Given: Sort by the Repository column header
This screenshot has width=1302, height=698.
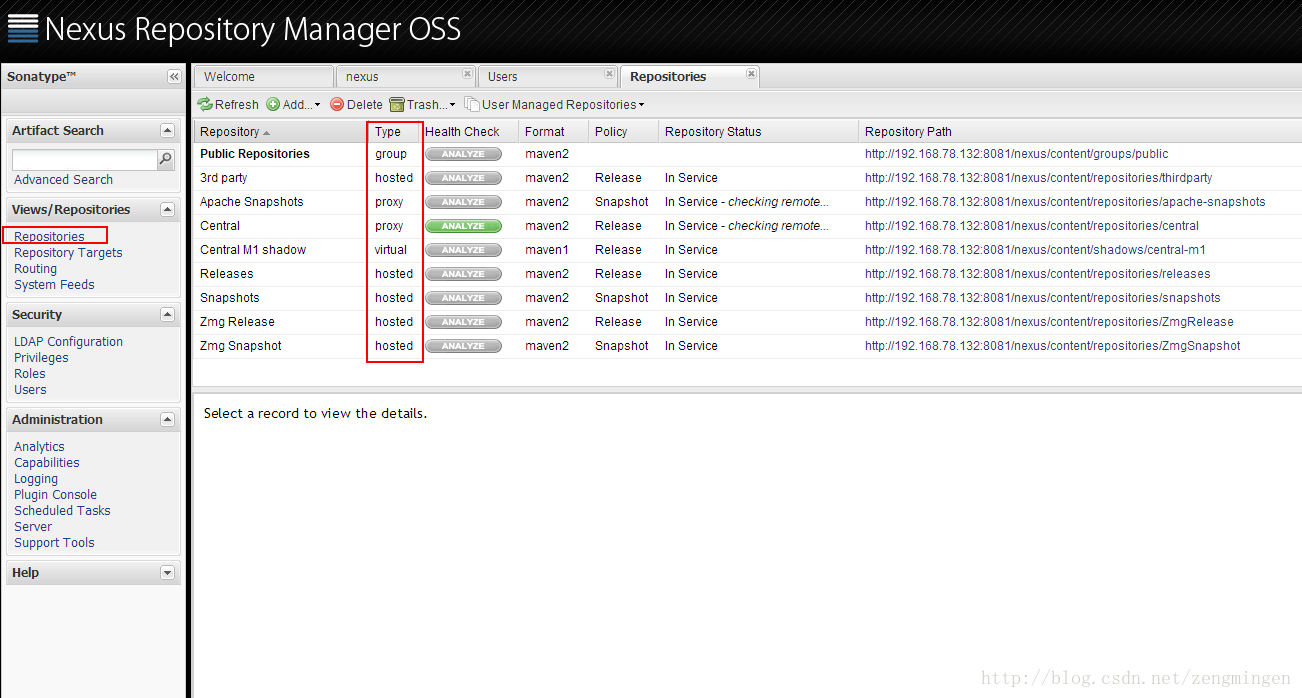Looking at the screenshot, I should (281, 132).
